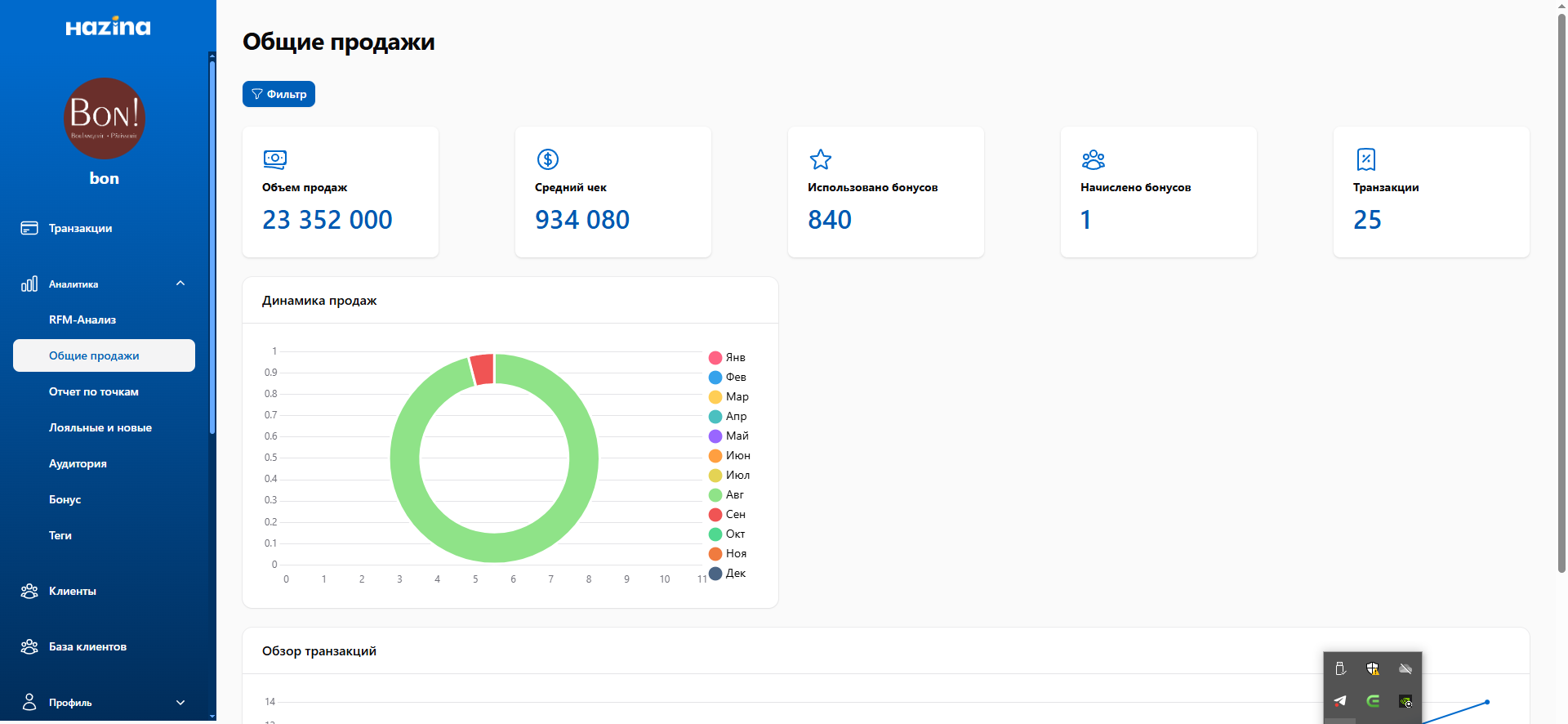Open the Фильтр button
The width and height of the screenshot is (1568, 724).
278,94
